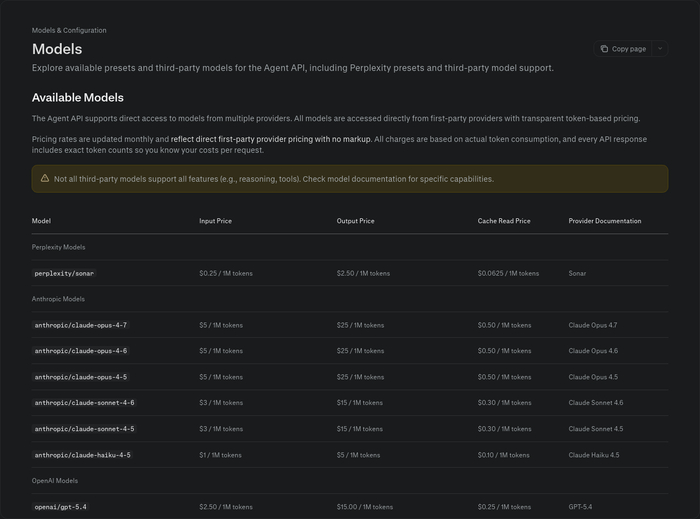Select the anthropic/claude-sonnet-4-6 model code
Screen dimensions: 700x519
point(84,403)
